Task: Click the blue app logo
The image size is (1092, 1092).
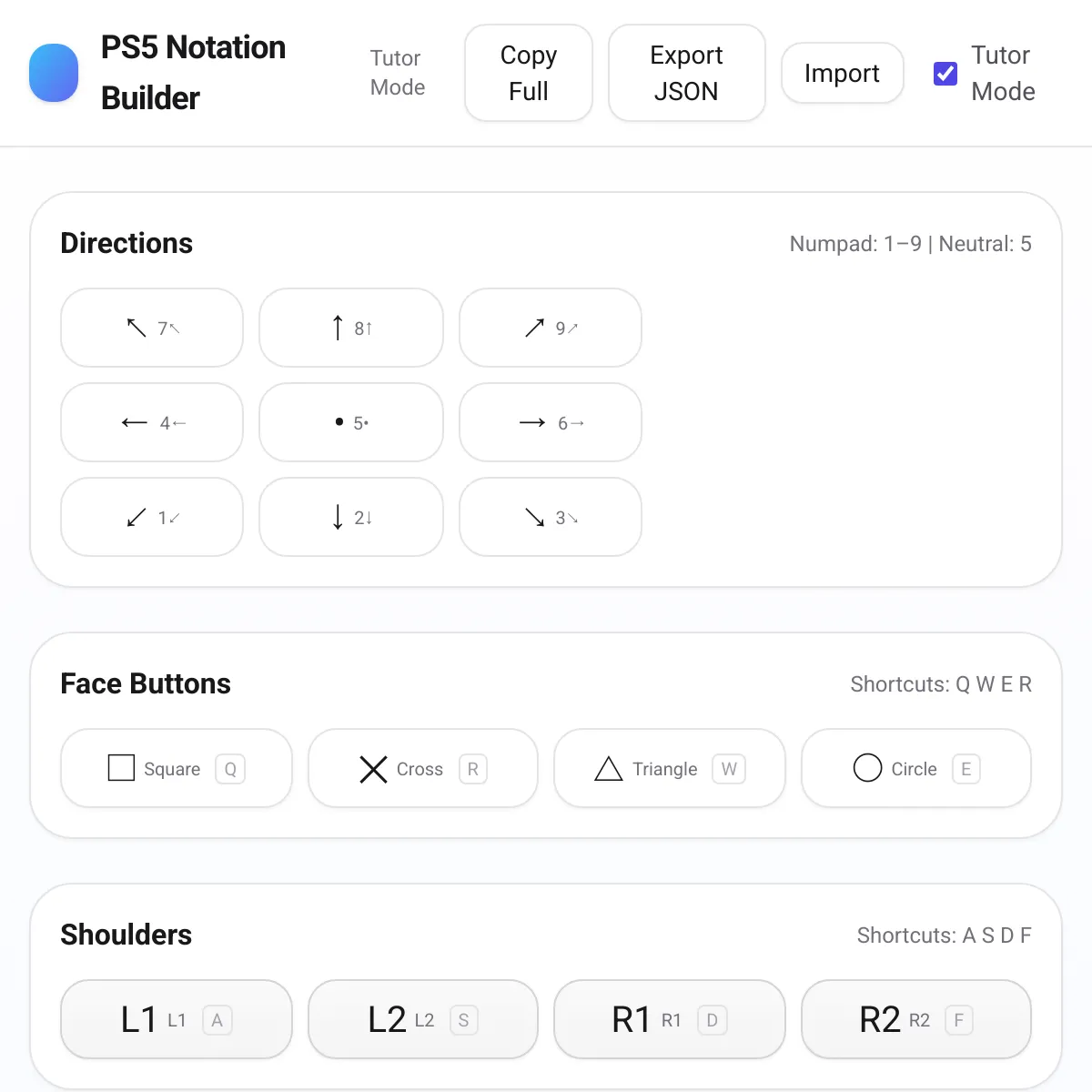Action: pyautogui.click(x=54, y=73)
